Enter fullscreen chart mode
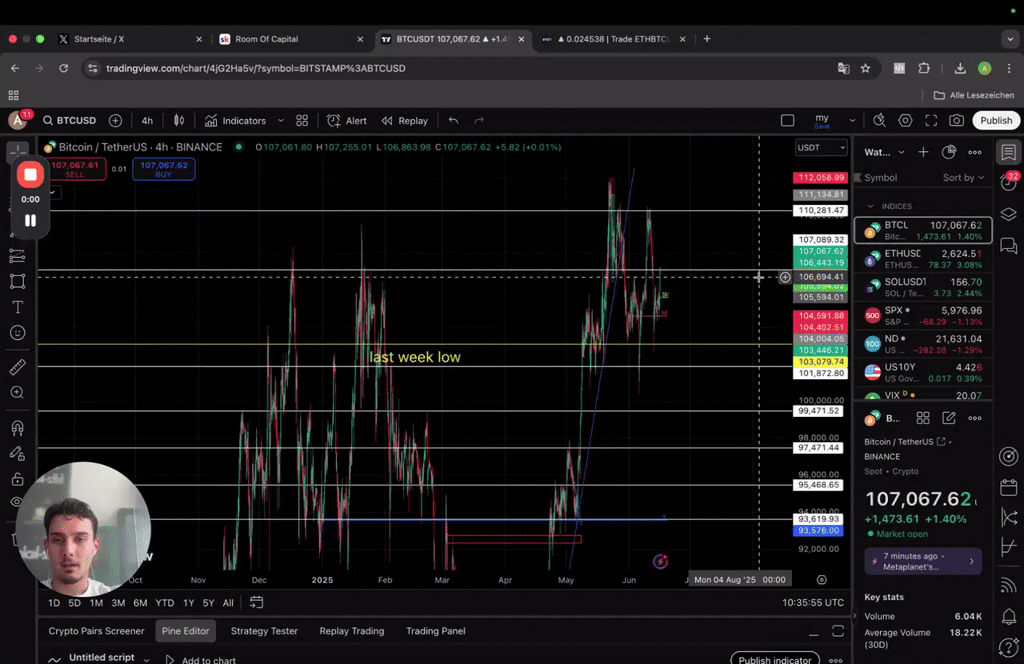 tap(931, 121)
